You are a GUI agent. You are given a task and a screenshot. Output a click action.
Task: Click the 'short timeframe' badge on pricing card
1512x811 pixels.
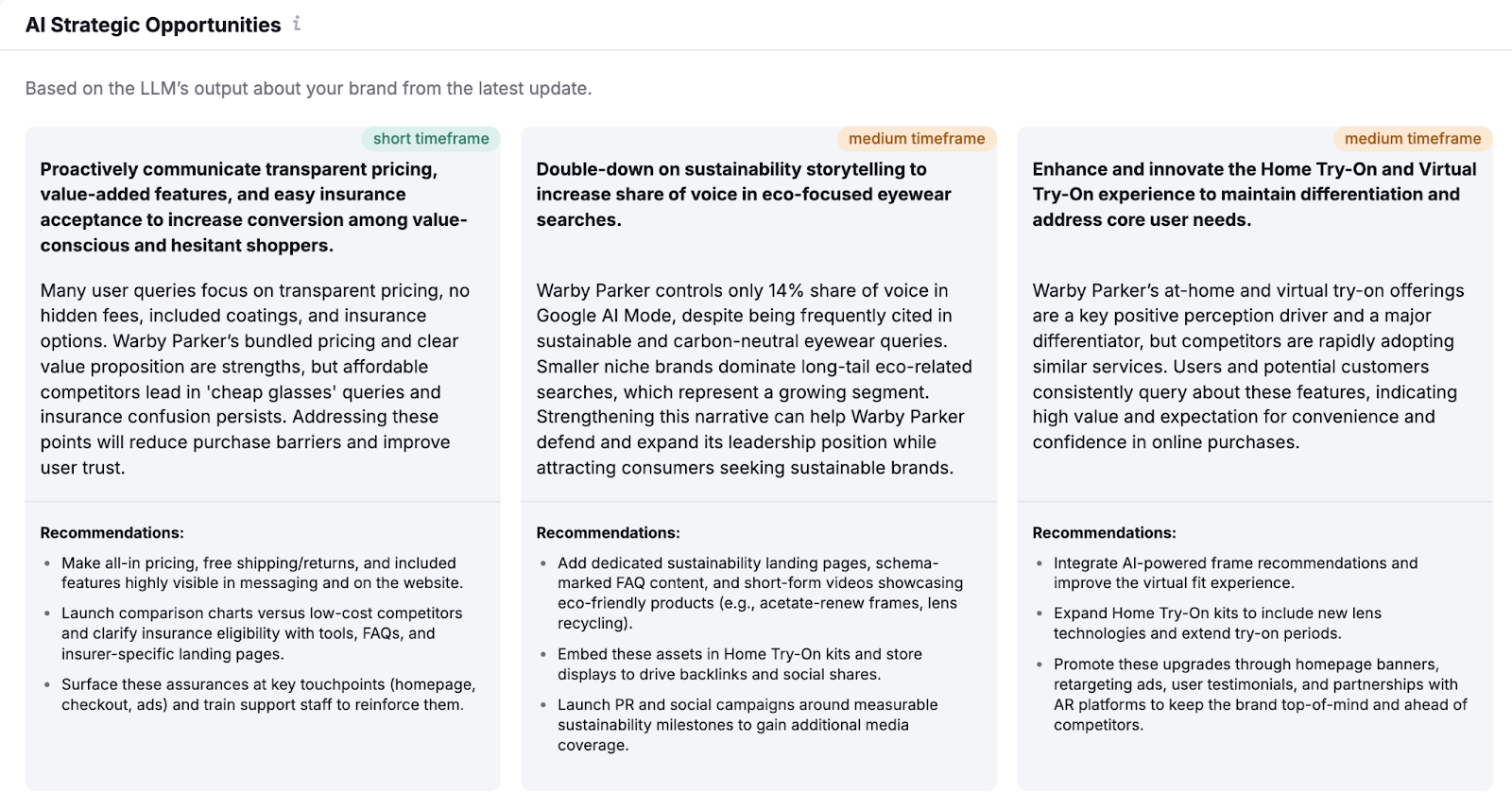(432, 138)
